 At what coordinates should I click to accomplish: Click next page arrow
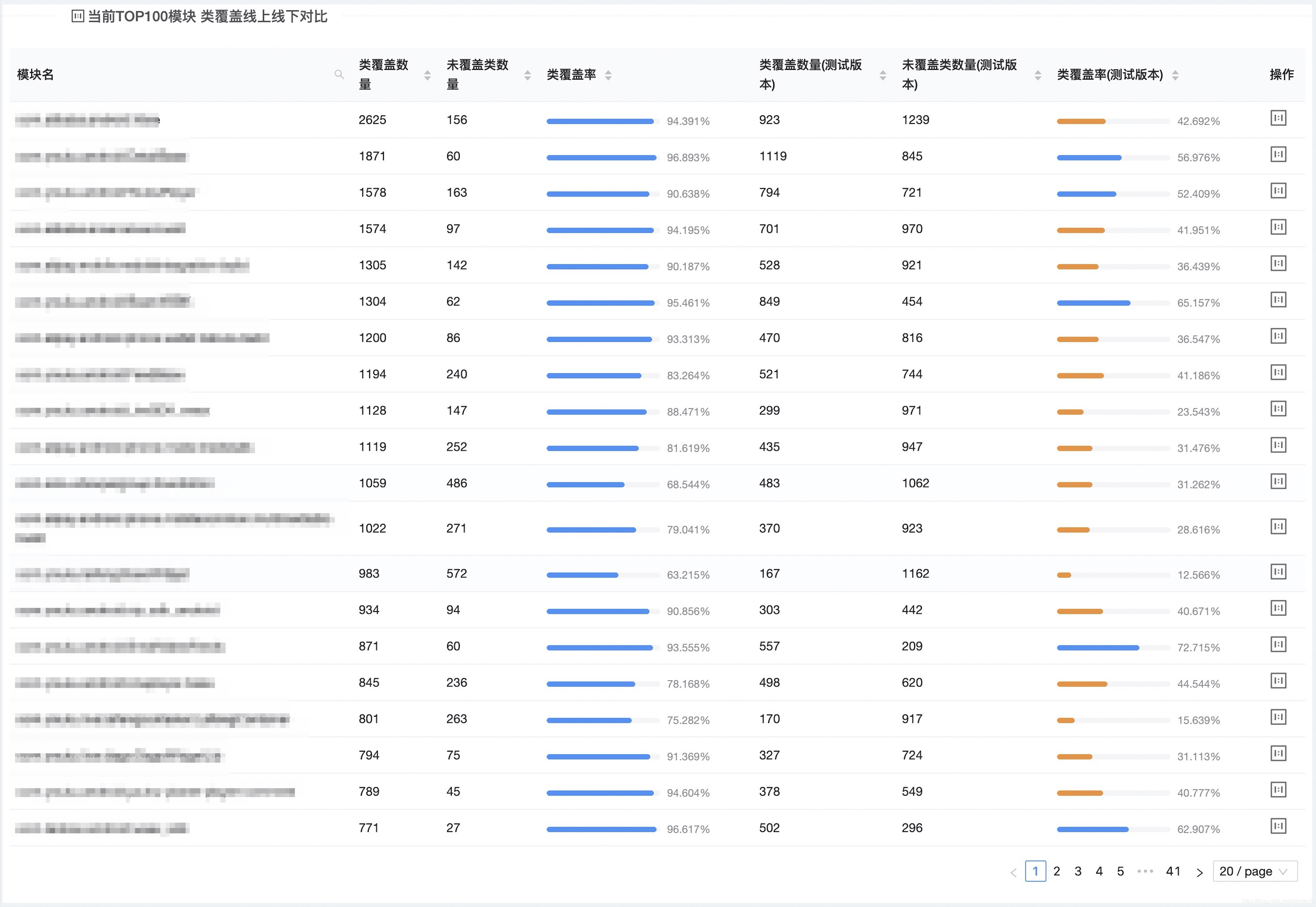coord(1199,873)
